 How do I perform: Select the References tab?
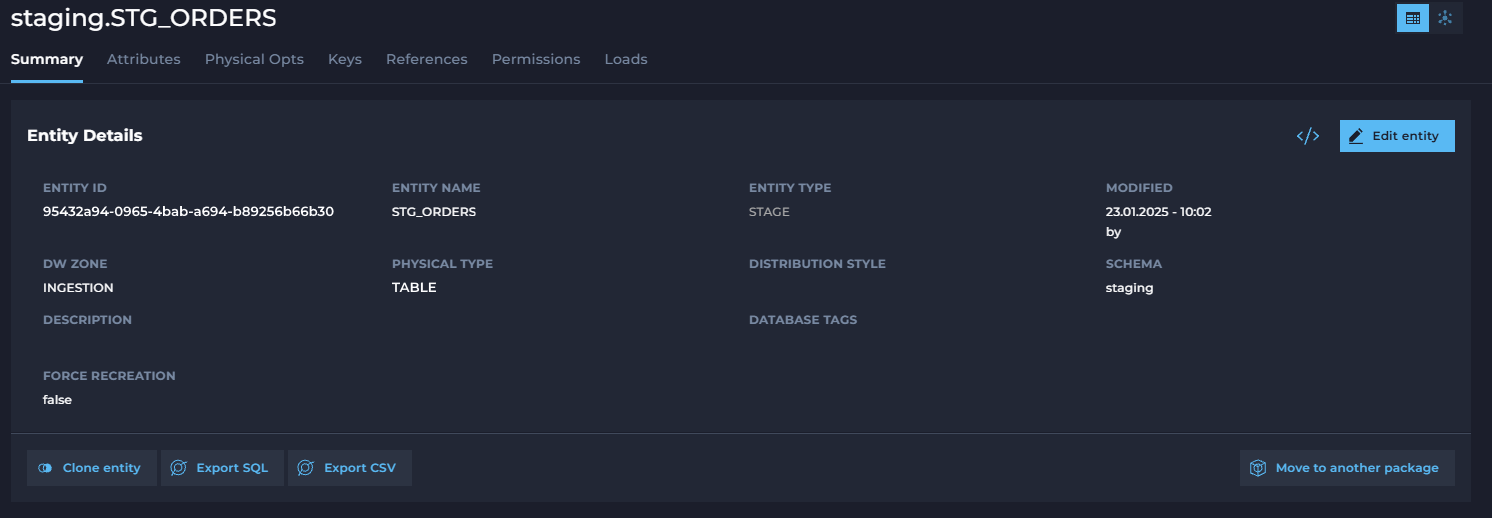(x=427, y=59)
